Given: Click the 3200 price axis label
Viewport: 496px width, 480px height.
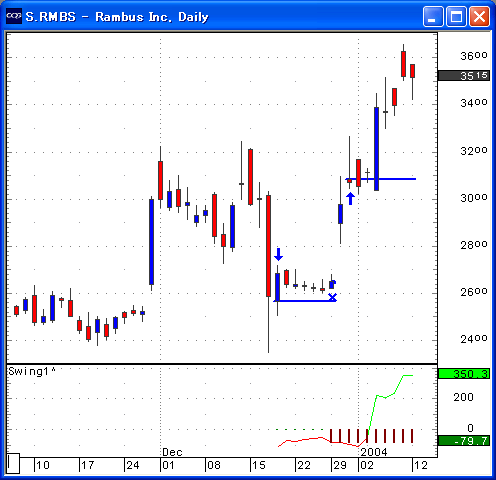Looking at the screenshot, I should click(x=474, y=151).
